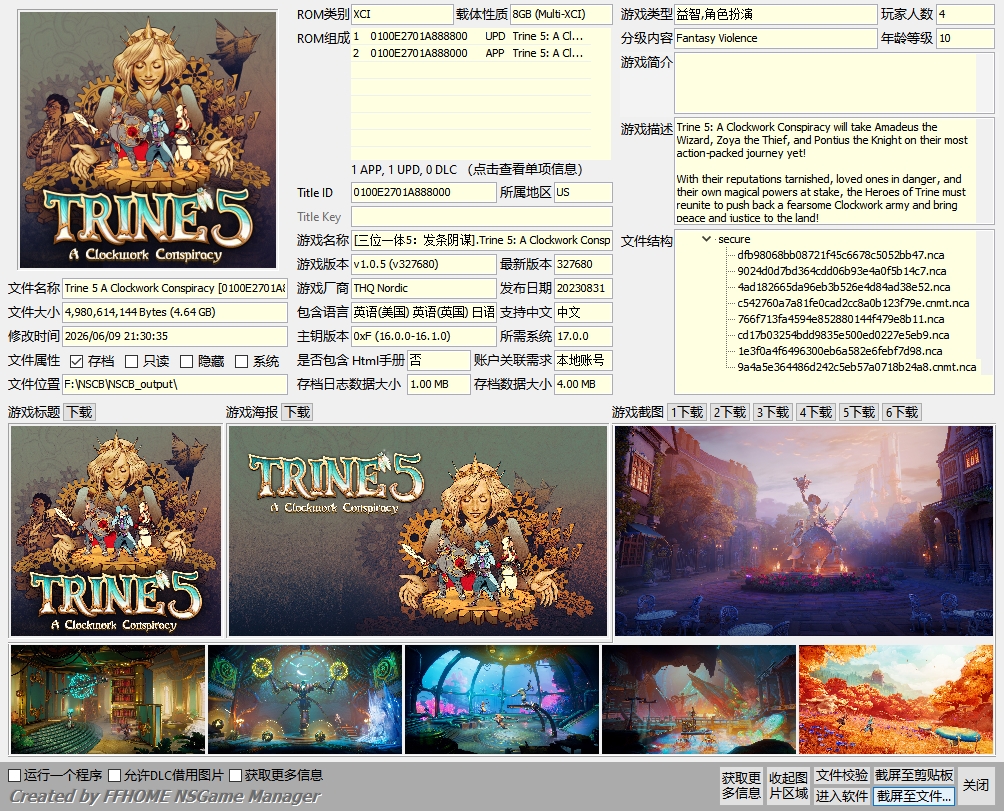Image resolution: width=1004 pixels, height=811 pixels.
Task: Click the '1 APP, 1 UPD, 0 DLC' summary text
Action: (x=403, y=170)
